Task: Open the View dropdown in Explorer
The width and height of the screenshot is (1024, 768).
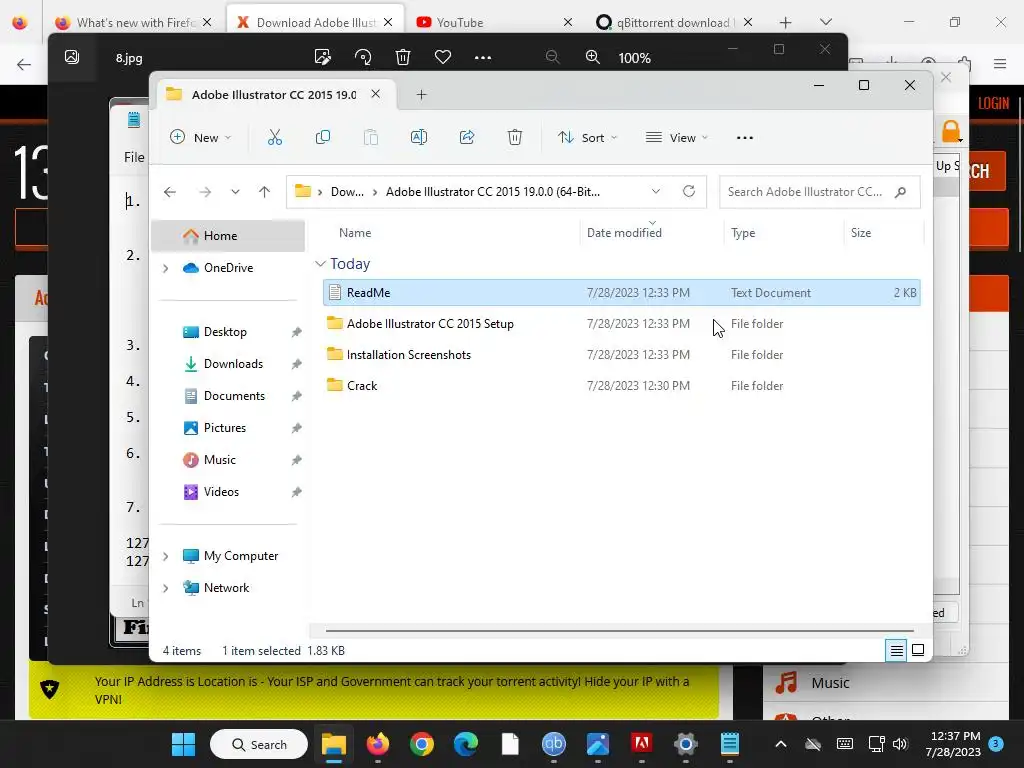Action: (677, 138)
